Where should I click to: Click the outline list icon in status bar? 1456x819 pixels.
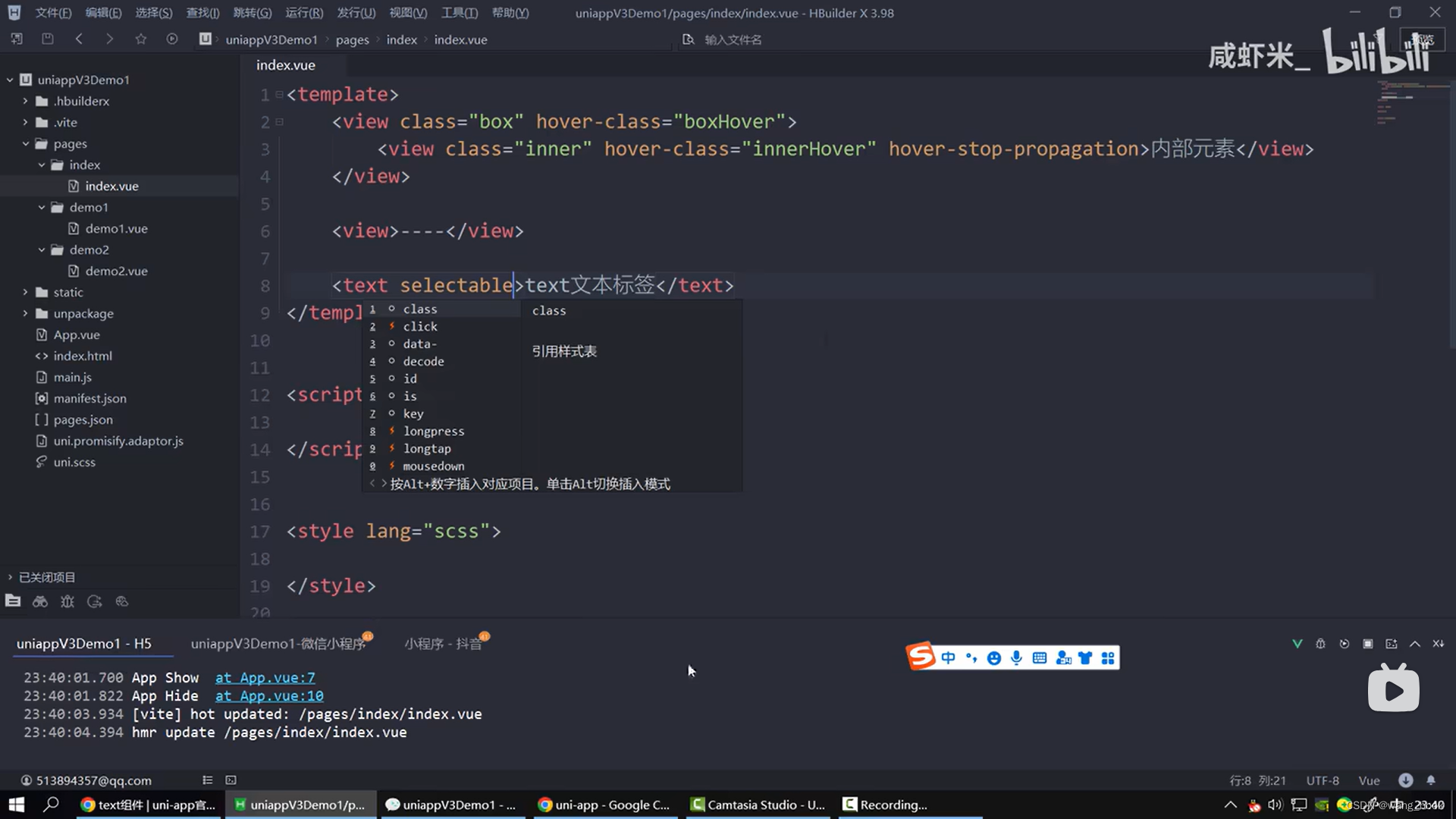coord(208,780)
